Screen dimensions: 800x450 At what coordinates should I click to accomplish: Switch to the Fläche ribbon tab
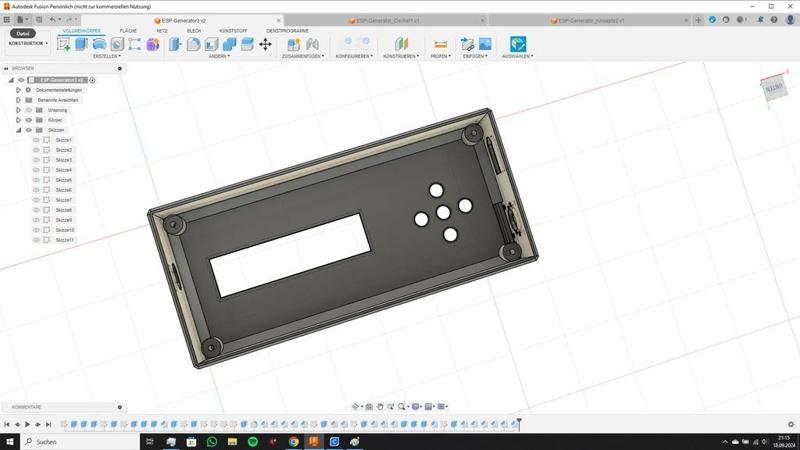128,31
